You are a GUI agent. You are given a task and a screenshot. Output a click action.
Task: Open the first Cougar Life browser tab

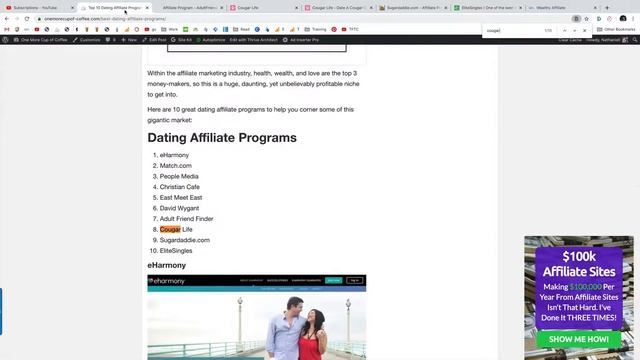[x=264, y=8]
